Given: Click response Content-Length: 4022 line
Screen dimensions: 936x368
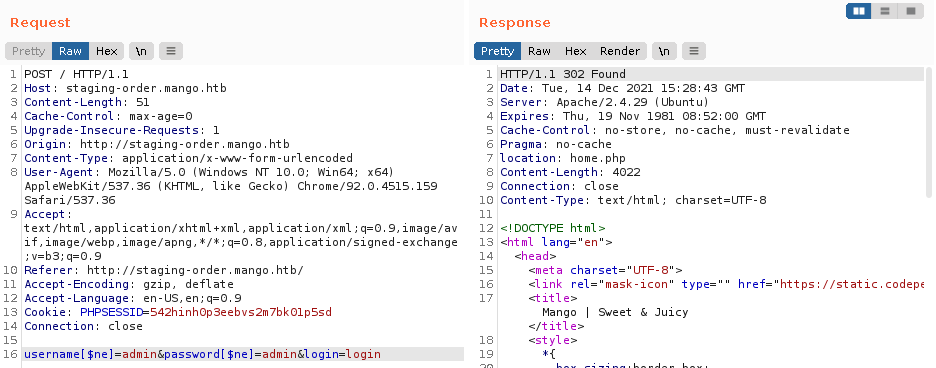Looking at the screenshot, I should coord(570,173).
